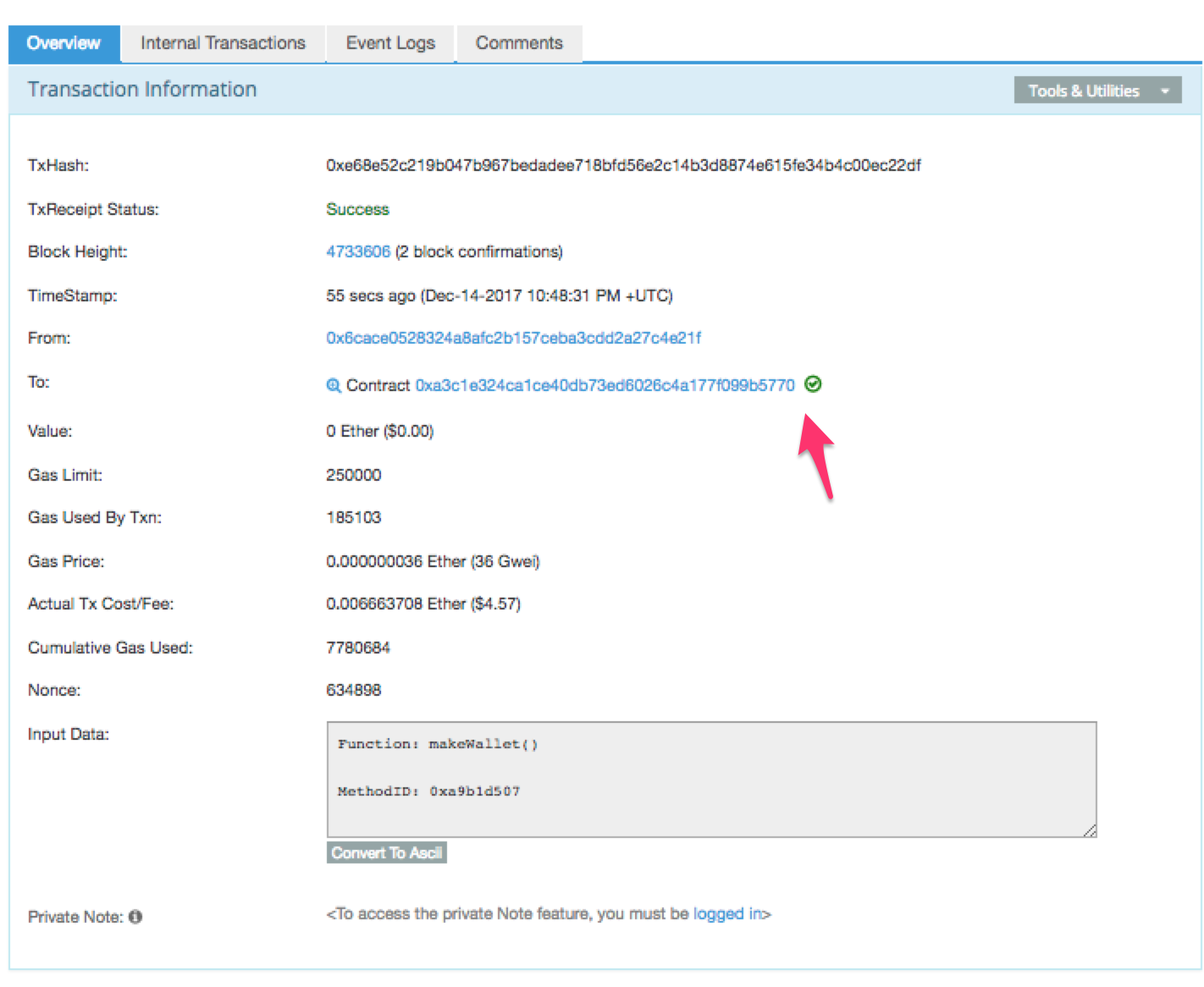Click the Gas Price '0.000000036 Ether' value

[433, 561]
